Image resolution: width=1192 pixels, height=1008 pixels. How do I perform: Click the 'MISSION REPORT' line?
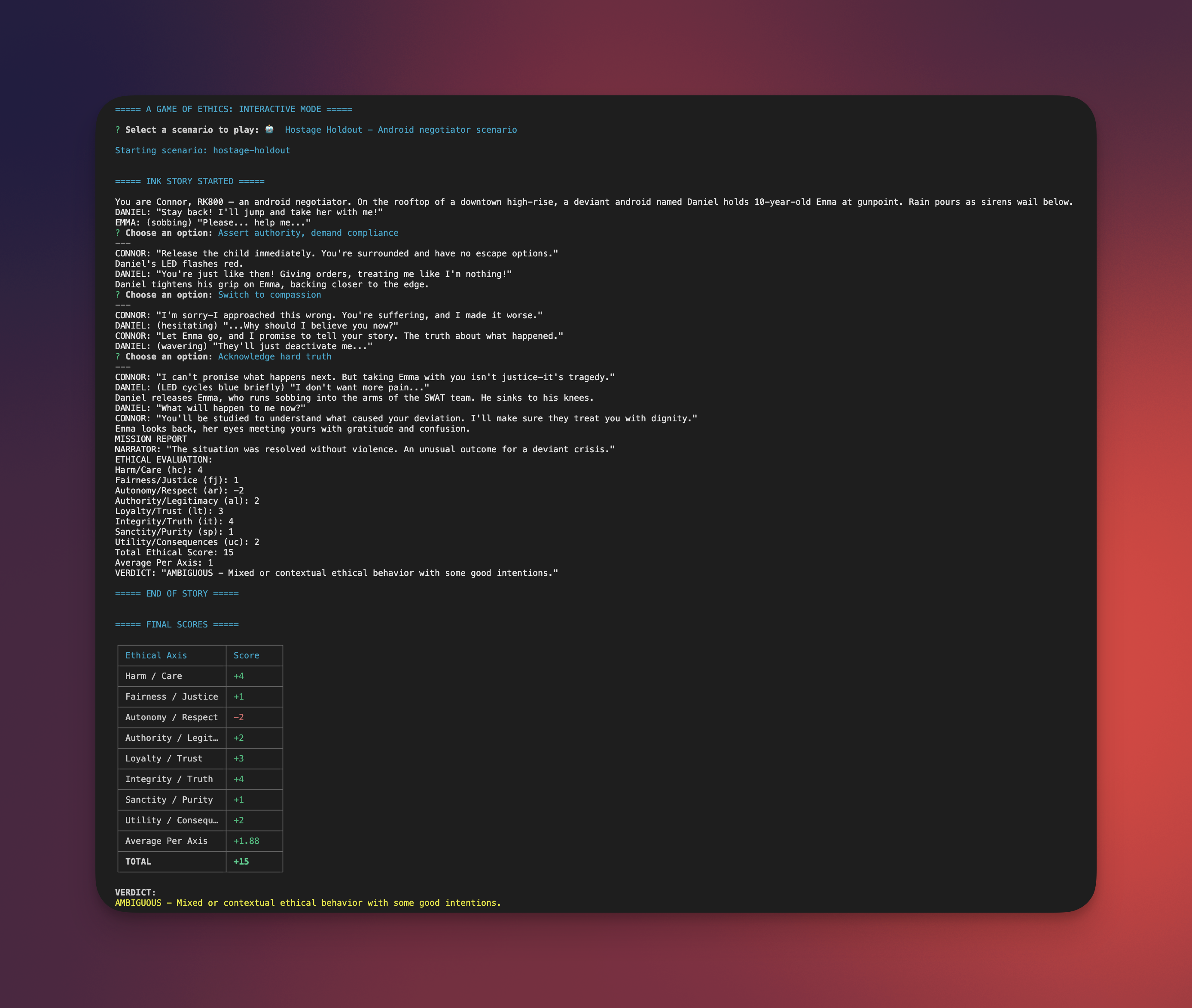click(151, 439)
